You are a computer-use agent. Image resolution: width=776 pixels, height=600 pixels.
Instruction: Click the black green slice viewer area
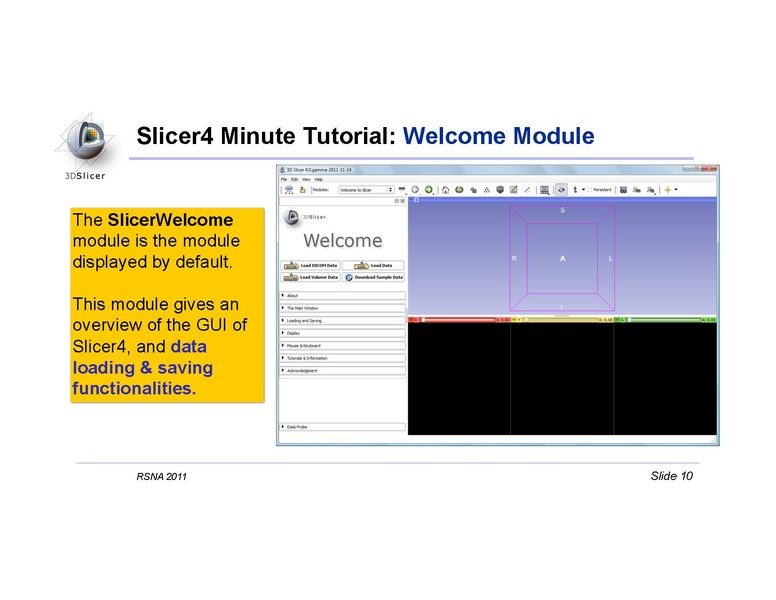(x=665, y=379)
